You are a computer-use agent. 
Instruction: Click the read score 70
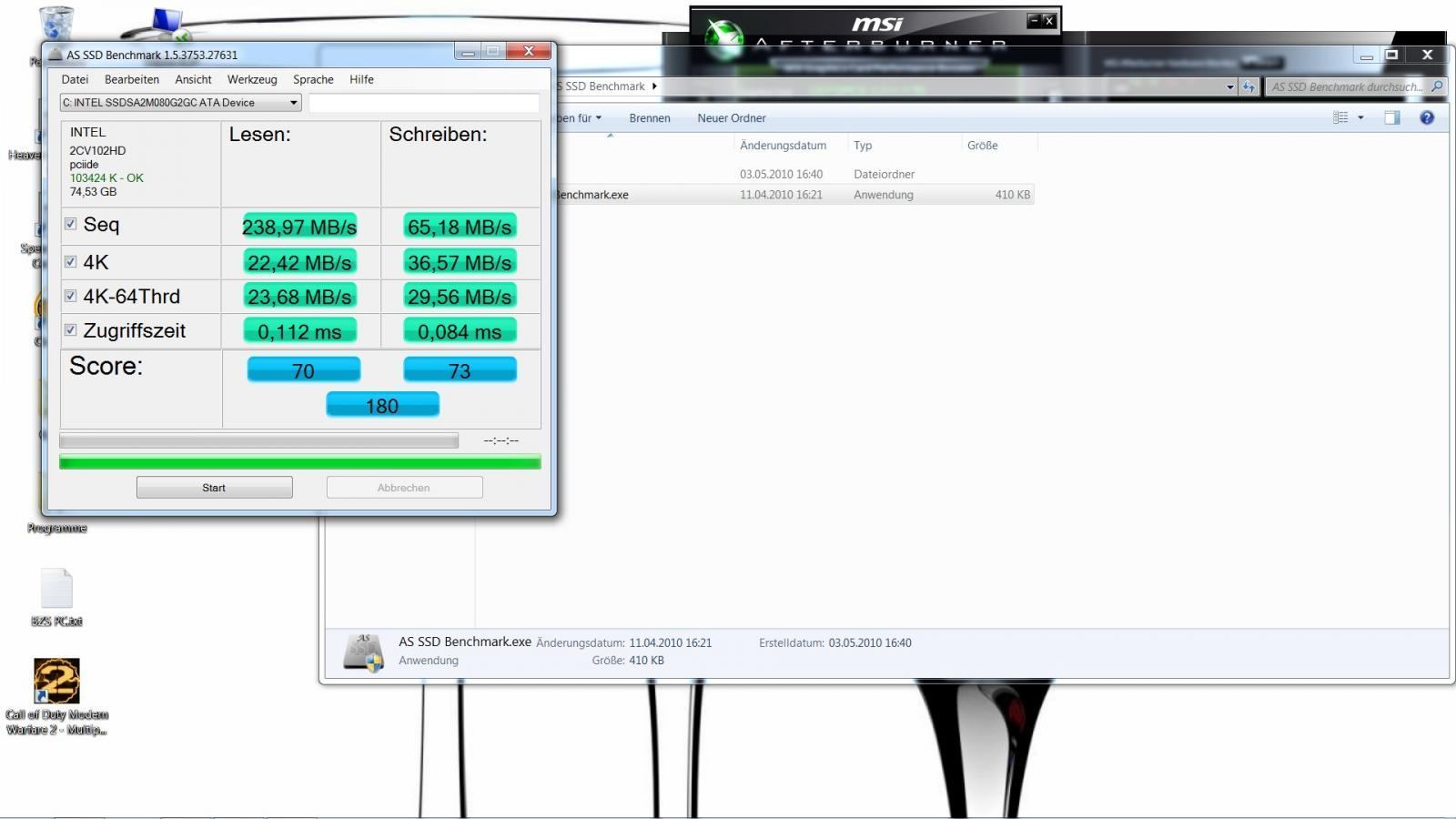point(303,369)
